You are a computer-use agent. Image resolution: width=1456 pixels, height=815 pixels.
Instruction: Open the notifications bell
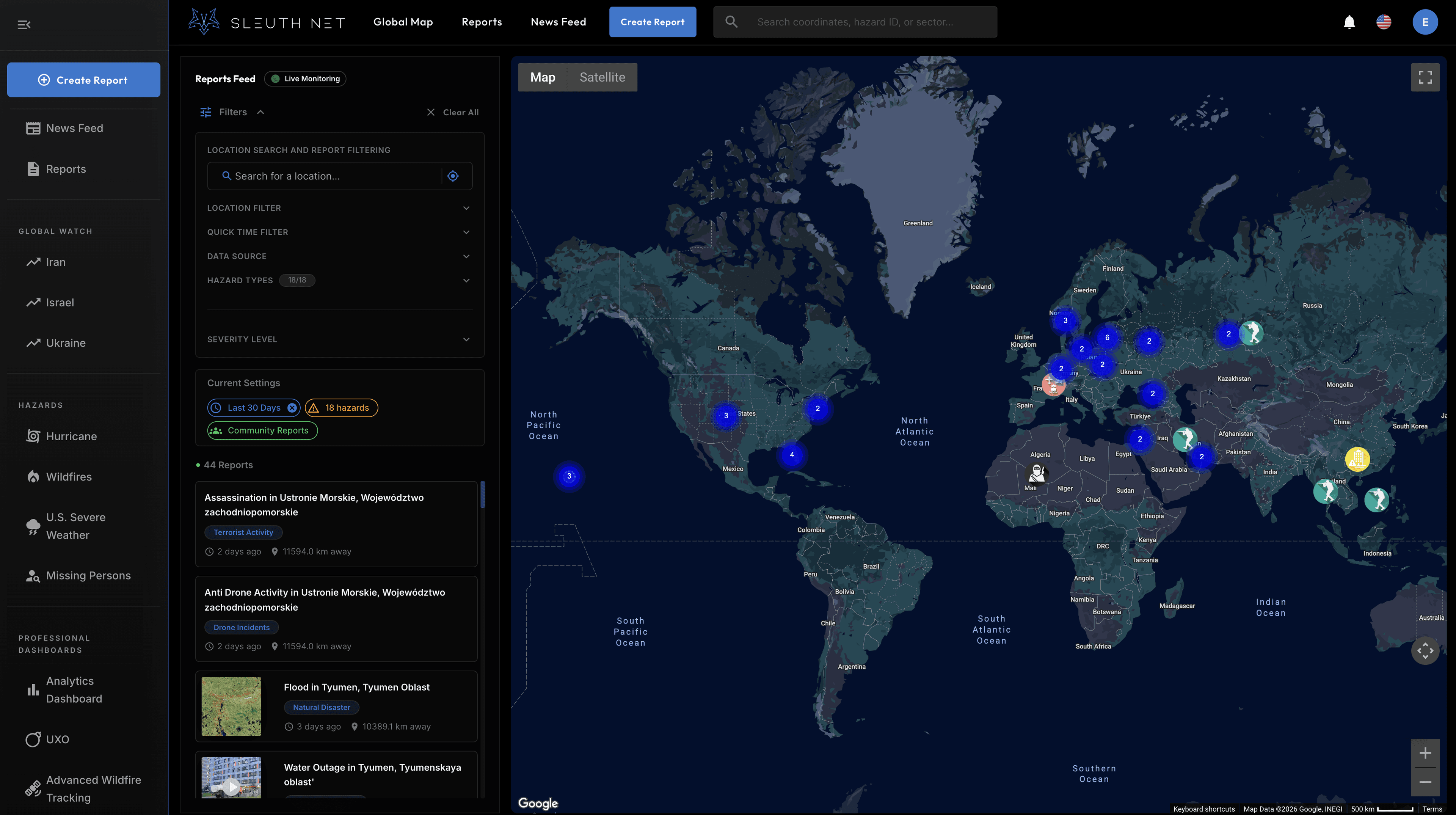pos(1349,22)
